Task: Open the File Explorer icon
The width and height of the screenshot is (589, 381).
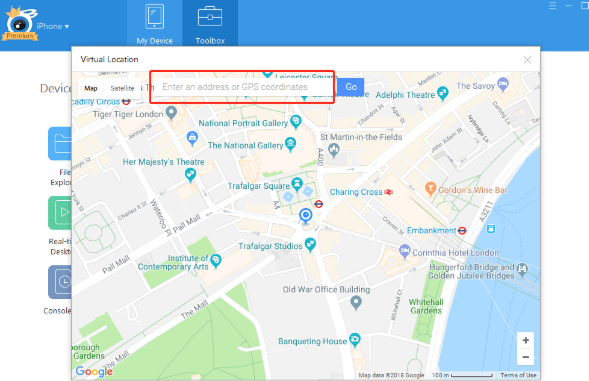Action: 60,144
